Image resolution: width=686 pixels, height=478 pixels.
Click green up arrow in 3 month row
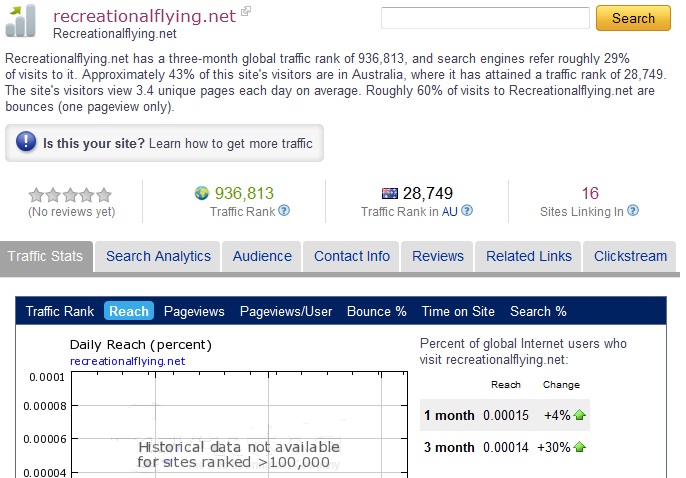(579, 447)
